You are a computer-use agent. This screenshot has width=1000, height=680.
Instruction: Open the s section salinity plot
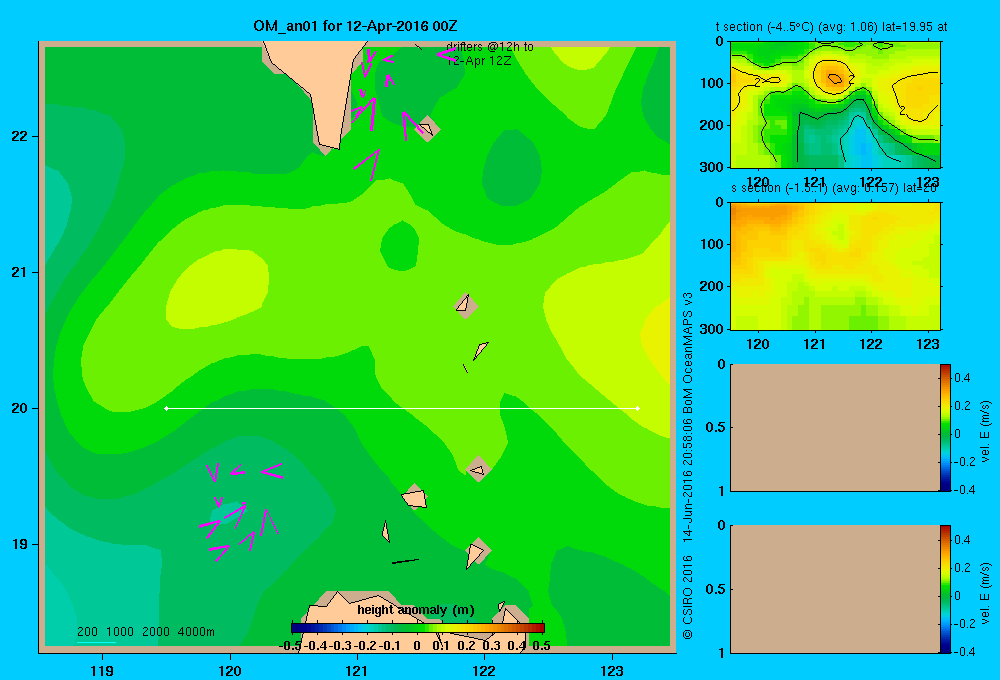(835, 265)
